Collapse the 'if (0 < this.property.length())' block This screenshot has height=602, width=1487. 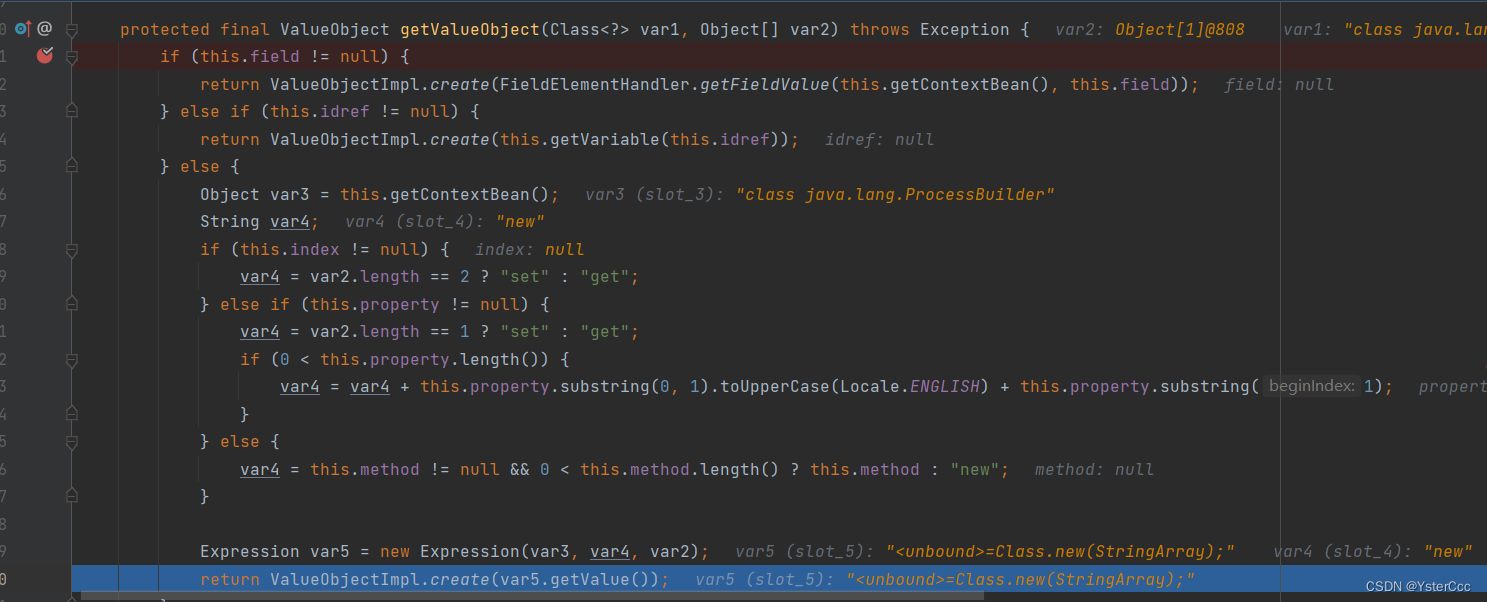point(72,359)
